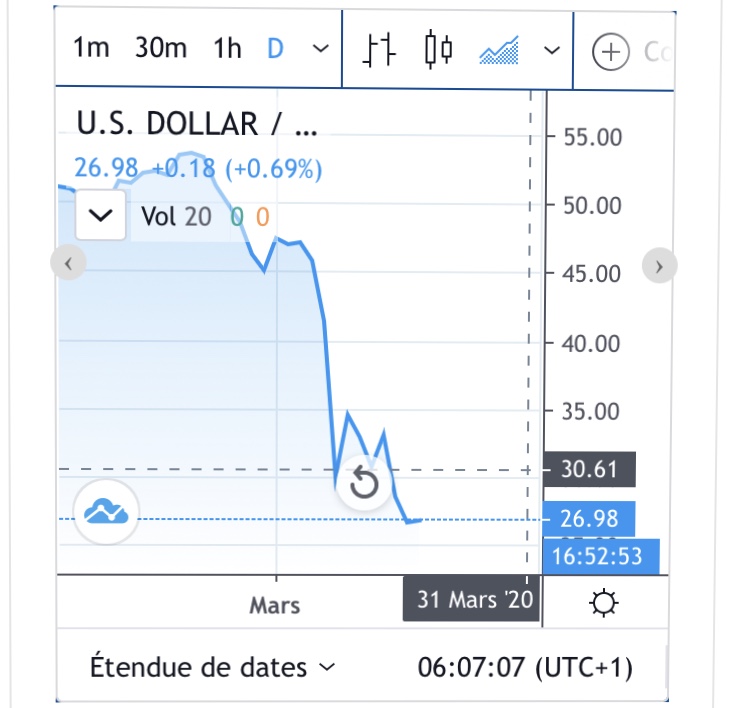733x708 pixels.
Task: Select the area chart style icon
Action: [498, 49]
